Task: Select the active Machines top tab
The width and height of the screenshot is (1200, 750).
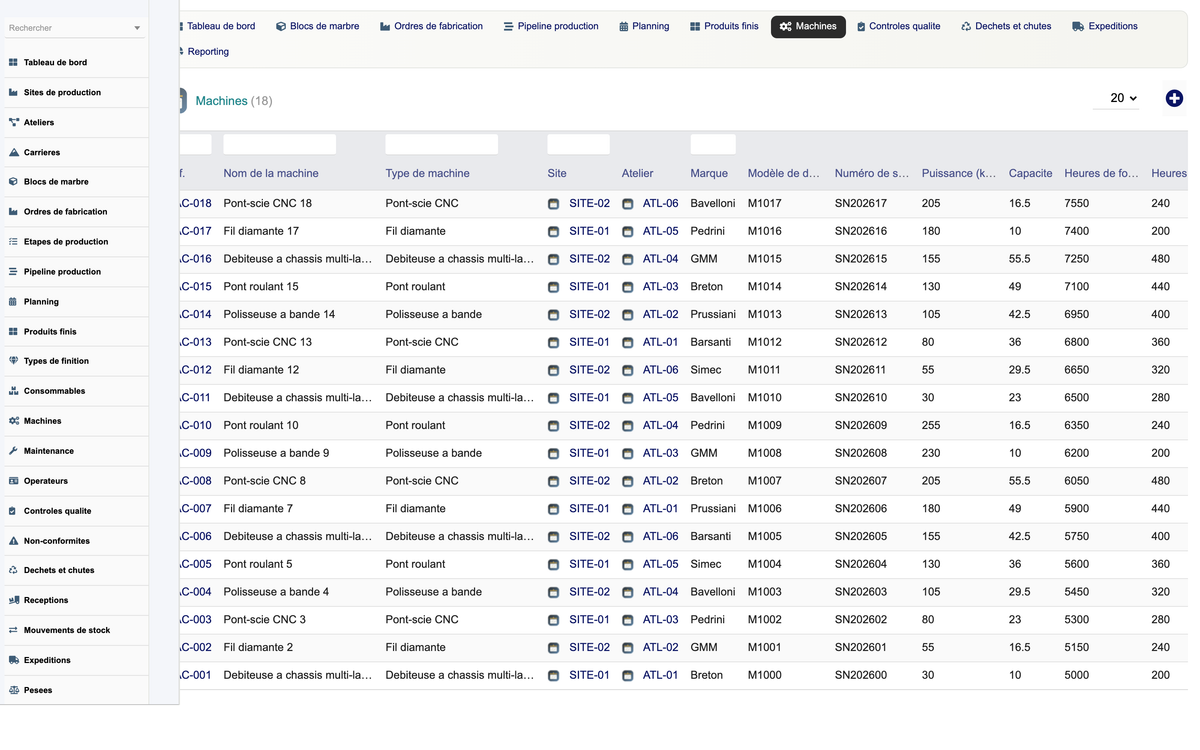Action: (x=808, y=27)
